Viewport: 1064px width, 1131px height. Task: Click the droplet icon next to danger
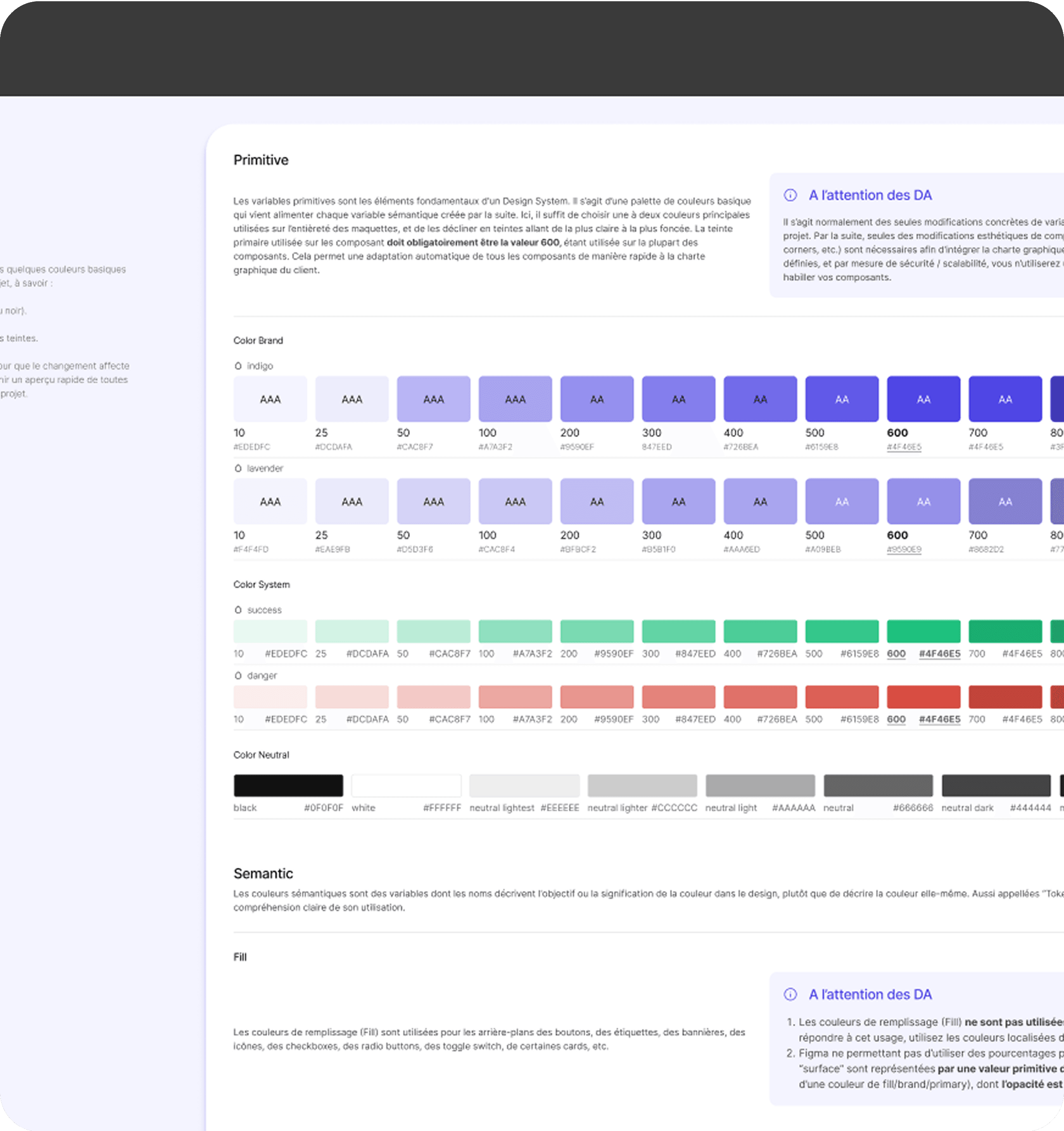[238, 675]
